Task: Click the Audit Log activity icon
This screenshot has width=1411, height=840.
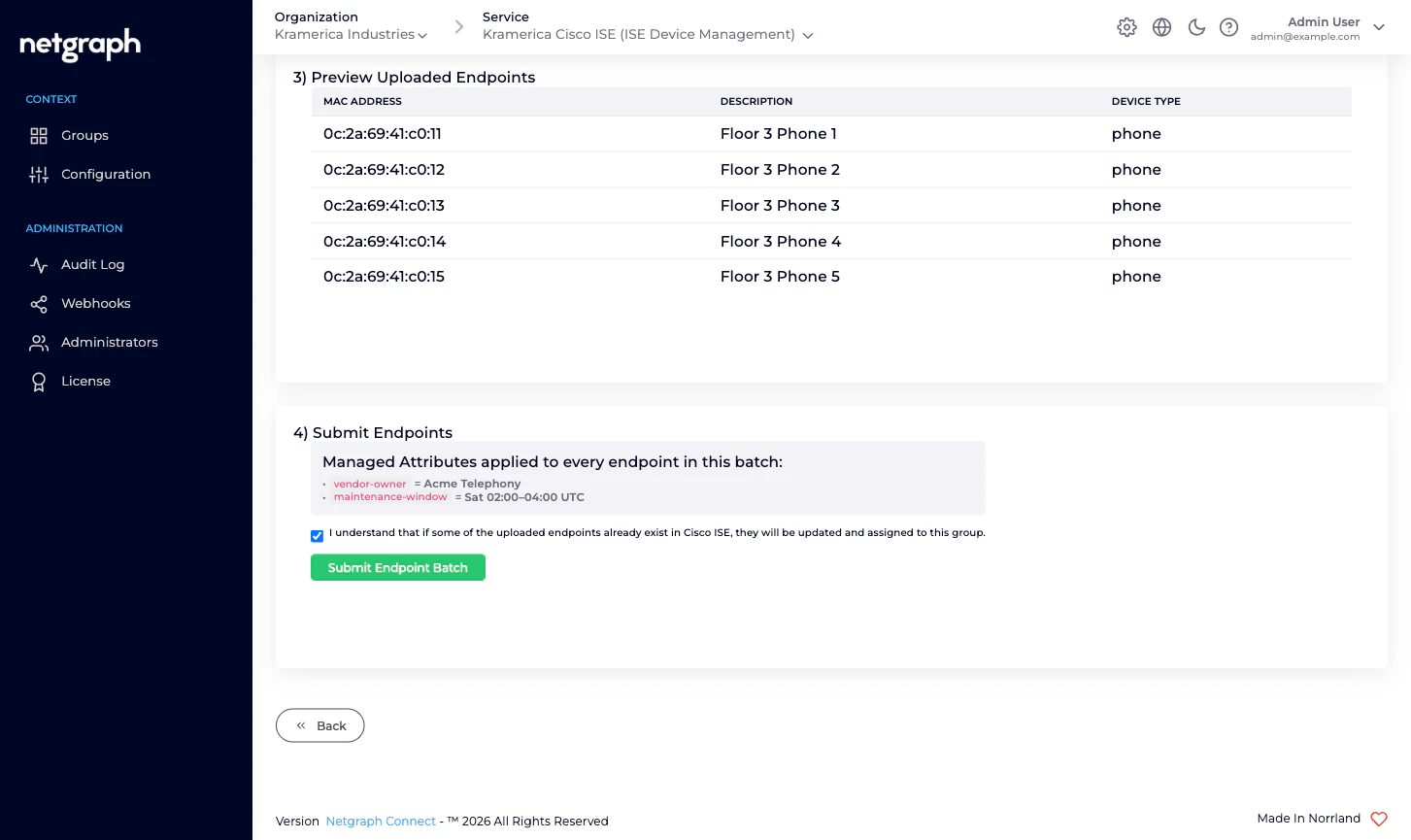Action: pyautogui.click(x=39, y=264)
